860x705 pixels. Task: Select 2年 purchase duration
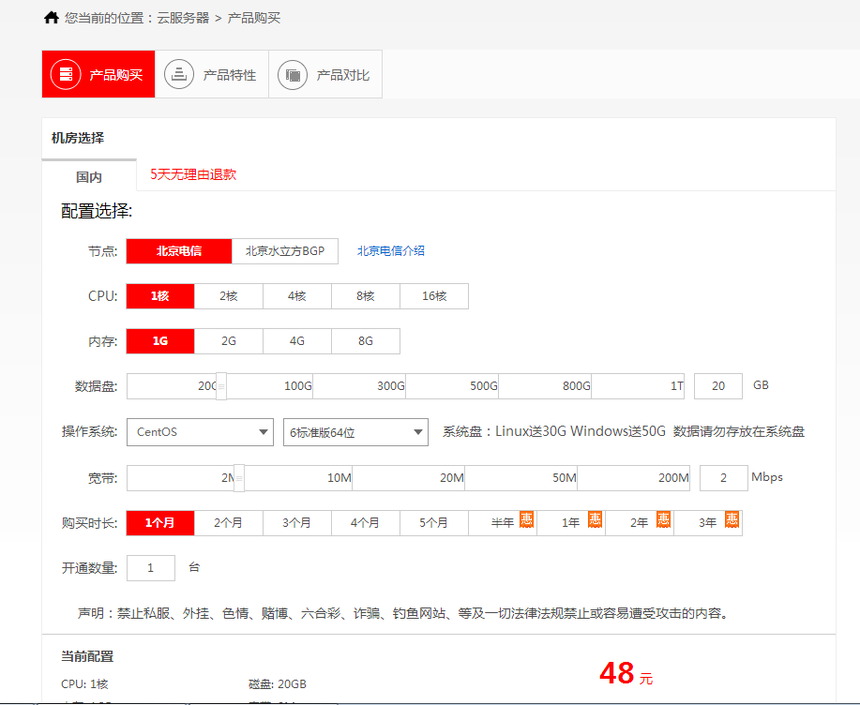640,523
